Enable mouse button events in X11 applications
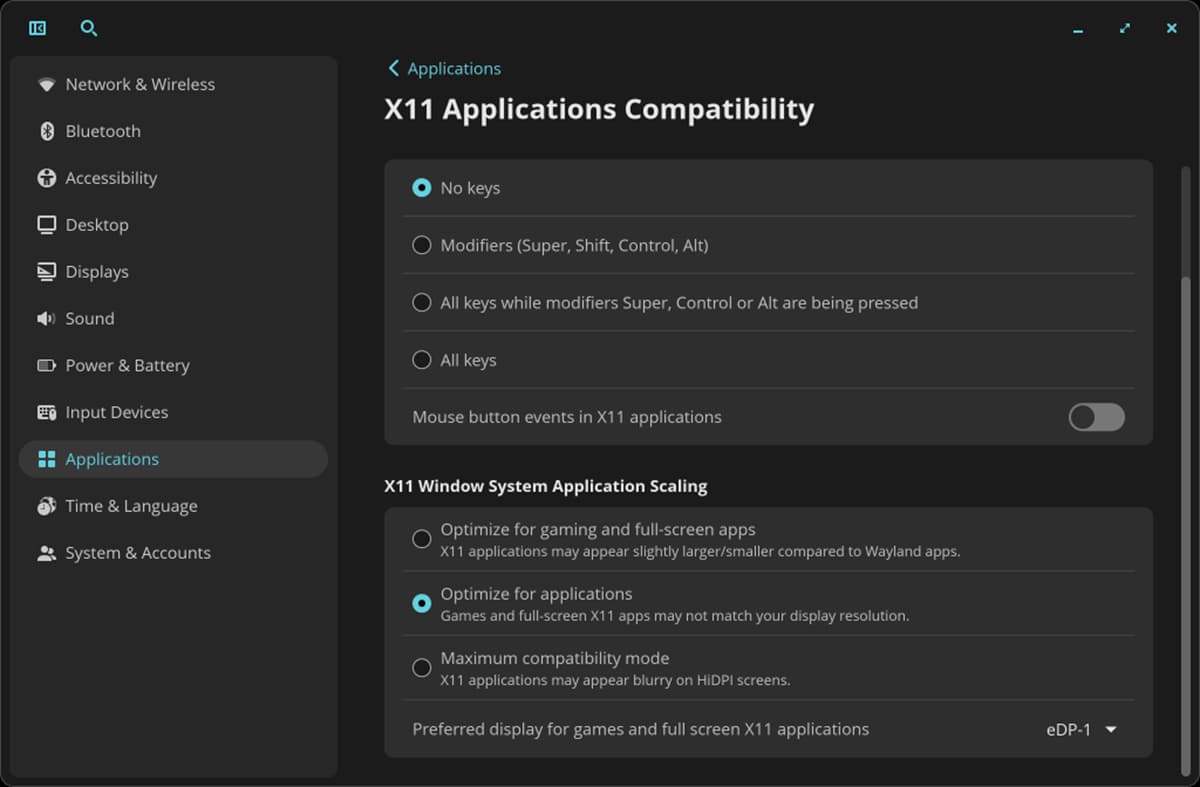The width and height of the screenshot is (1200, 787). point(1096,417)
